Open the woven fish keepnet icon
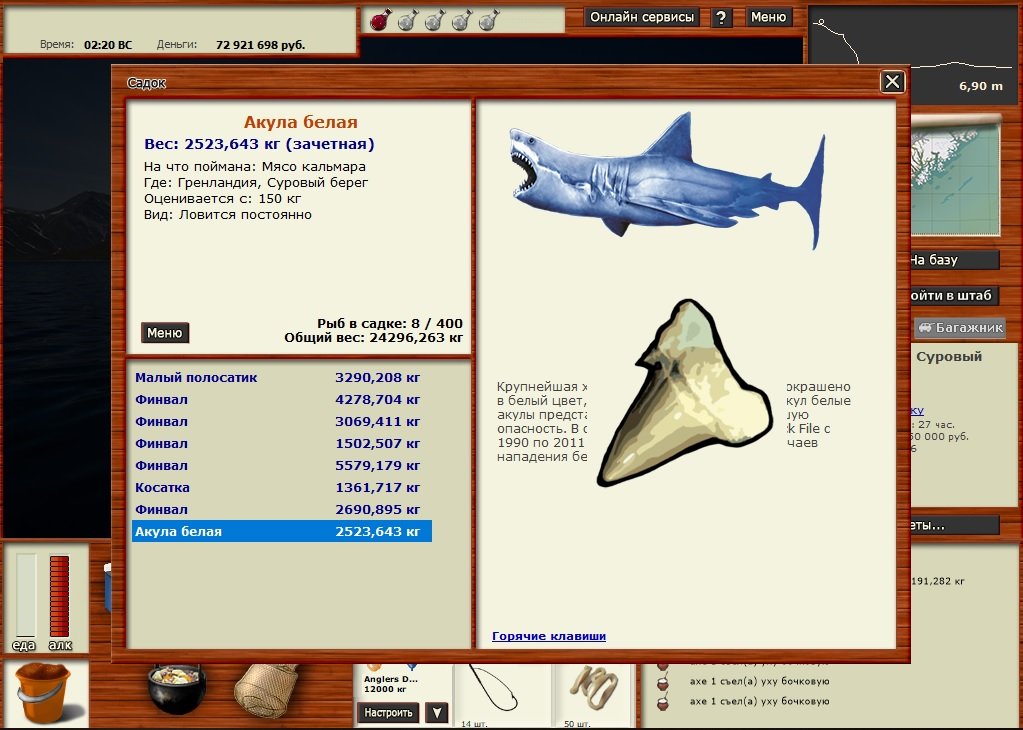Image resolution: width=1023 pixels, height=730 pixels. (x=266, y=690)
